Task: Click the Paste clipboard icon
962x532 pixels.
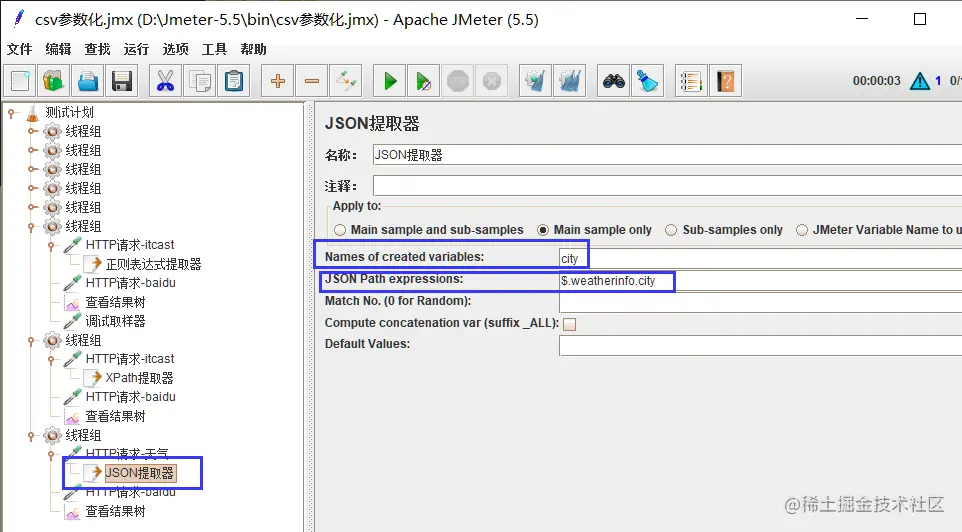Action: tap(234, 81)
